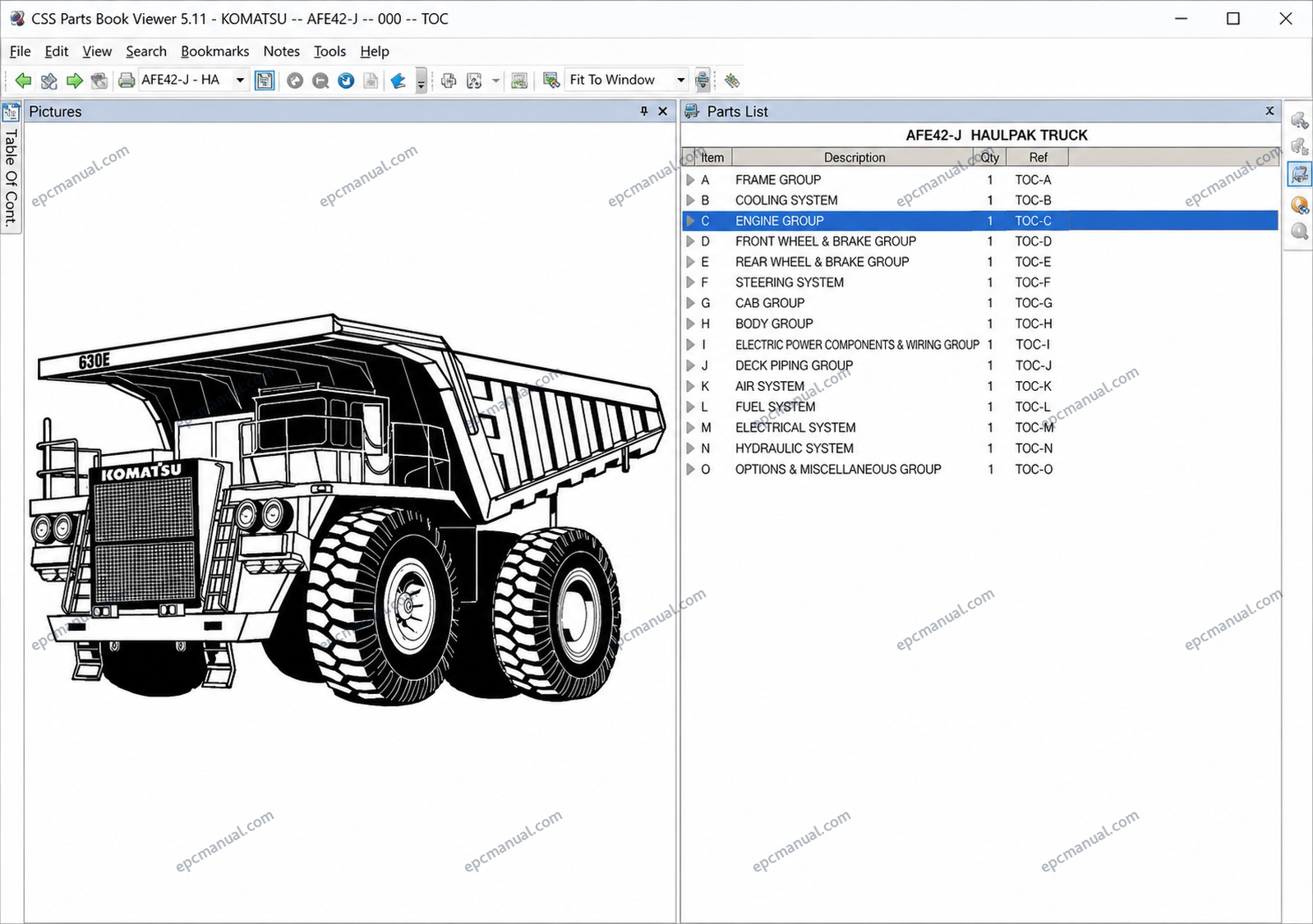Open the dropdown arrow beside the zoom tool

click(x=495, y=80)
